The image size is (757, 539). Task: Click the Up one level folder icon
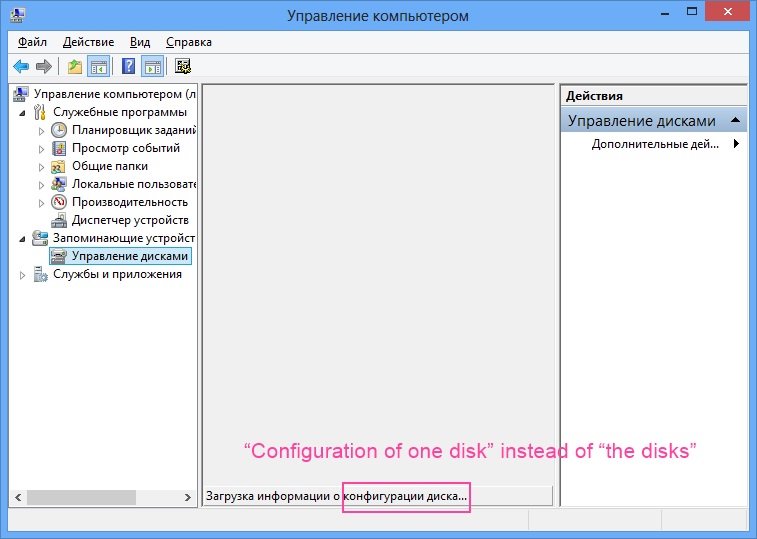pos(74,67)
